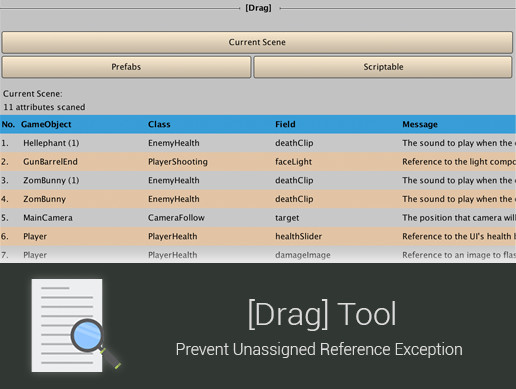Select ZomBunny (1) in the list
This screenshot has width=516, height=389.
(51, 180)
